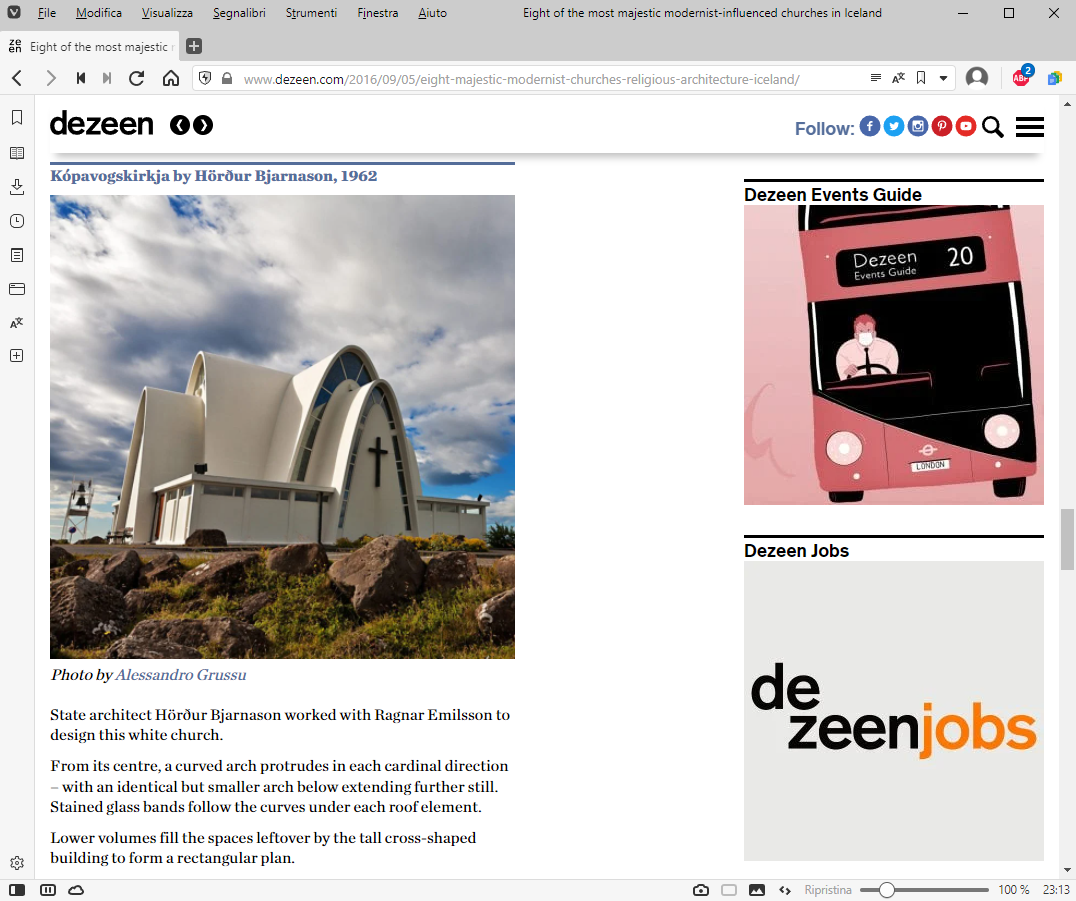Screen dimensions: 1076x901
Task: Open the tab tiling options
Action: coord(48,890)
